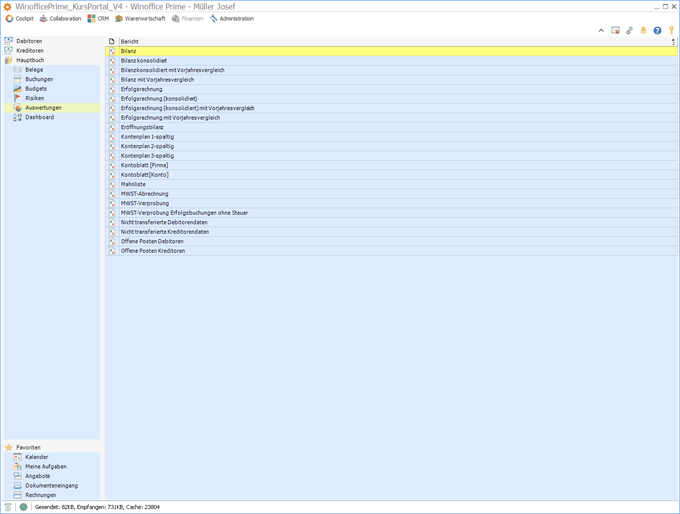680x514 pixels.
Task: Click the green status indicator circle
Action: click(x=23, y=507)
